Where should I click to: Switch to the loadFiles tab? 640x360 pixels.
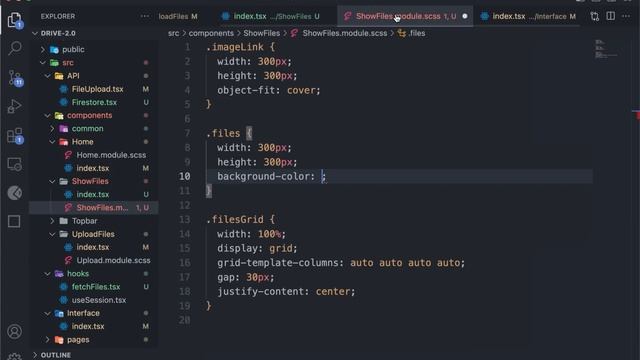tap(179, 16)
